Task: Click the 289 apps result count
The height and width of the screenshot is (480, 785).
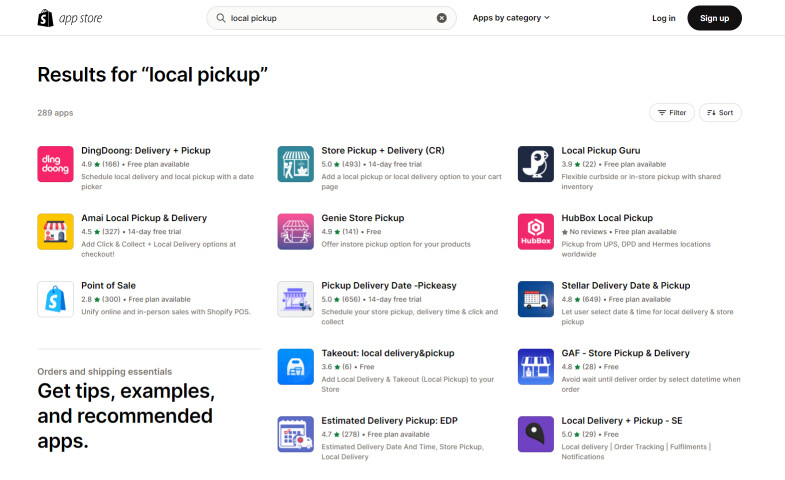Action: [x=55, y=113]
